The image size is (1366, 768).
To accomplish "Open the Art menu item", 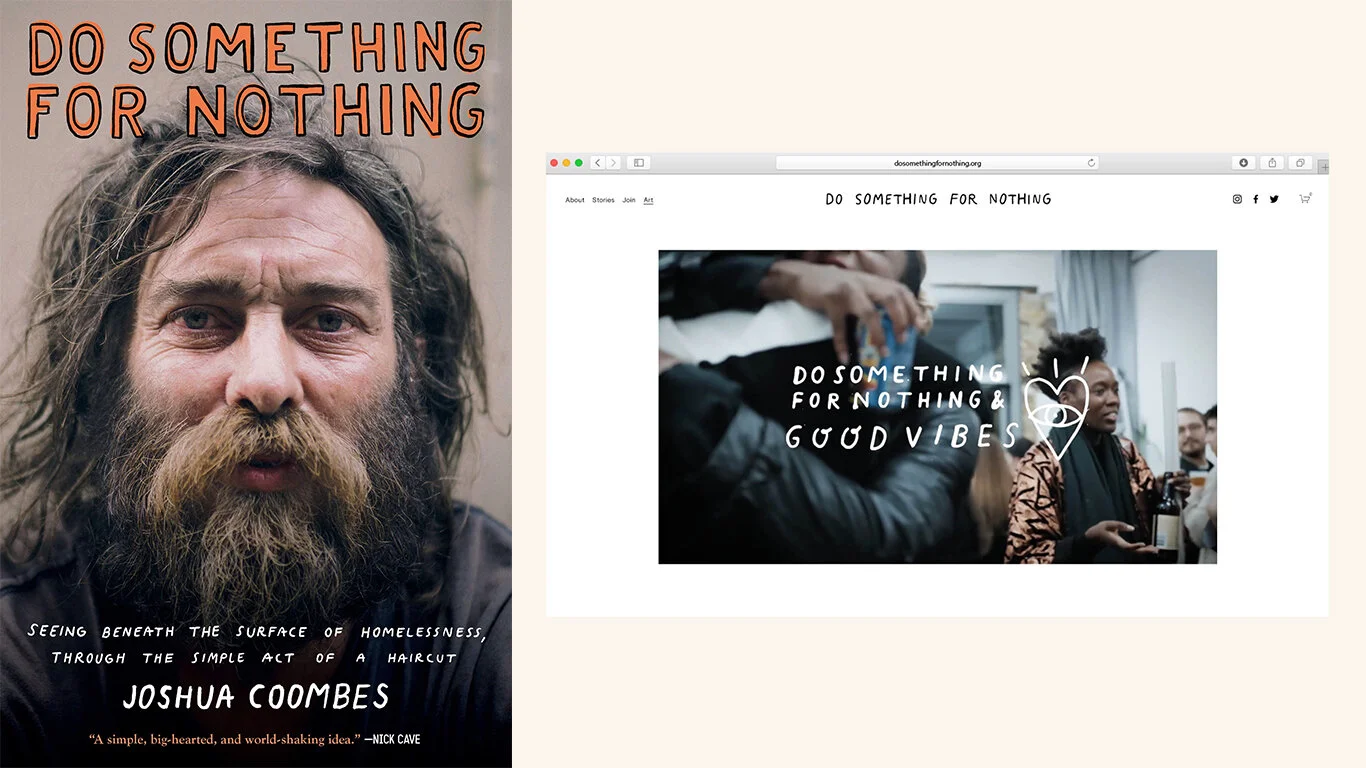I will click(x=648, y=200).
